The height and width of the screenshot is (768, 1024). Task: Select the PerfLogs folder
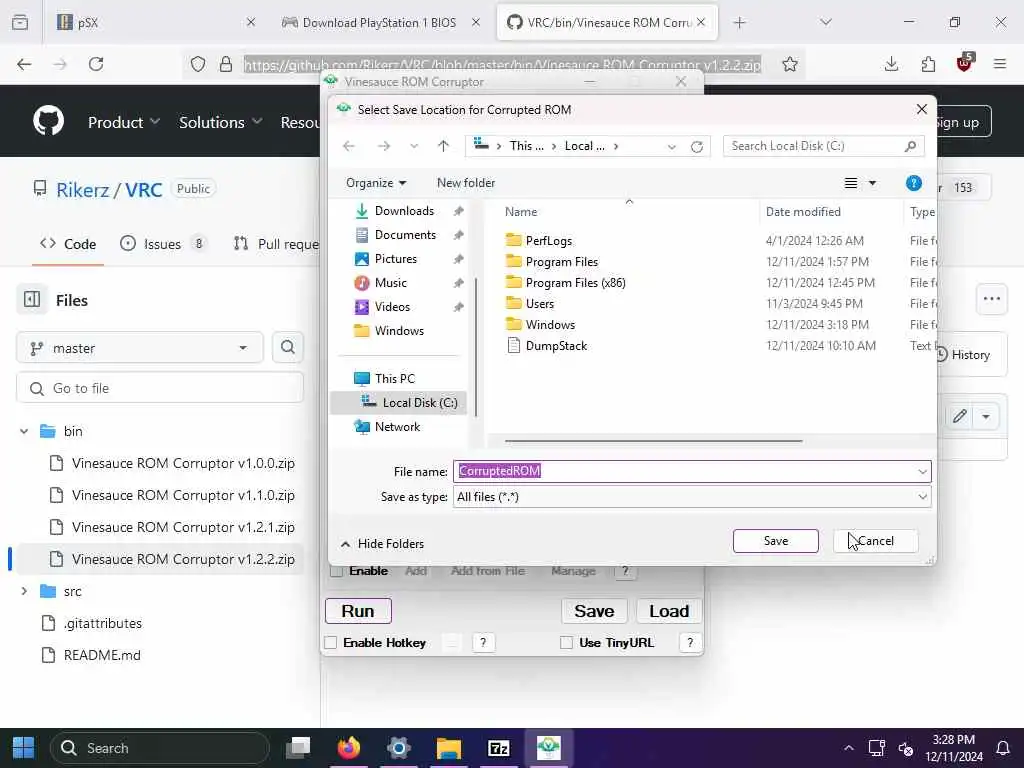tap(548, 240)
